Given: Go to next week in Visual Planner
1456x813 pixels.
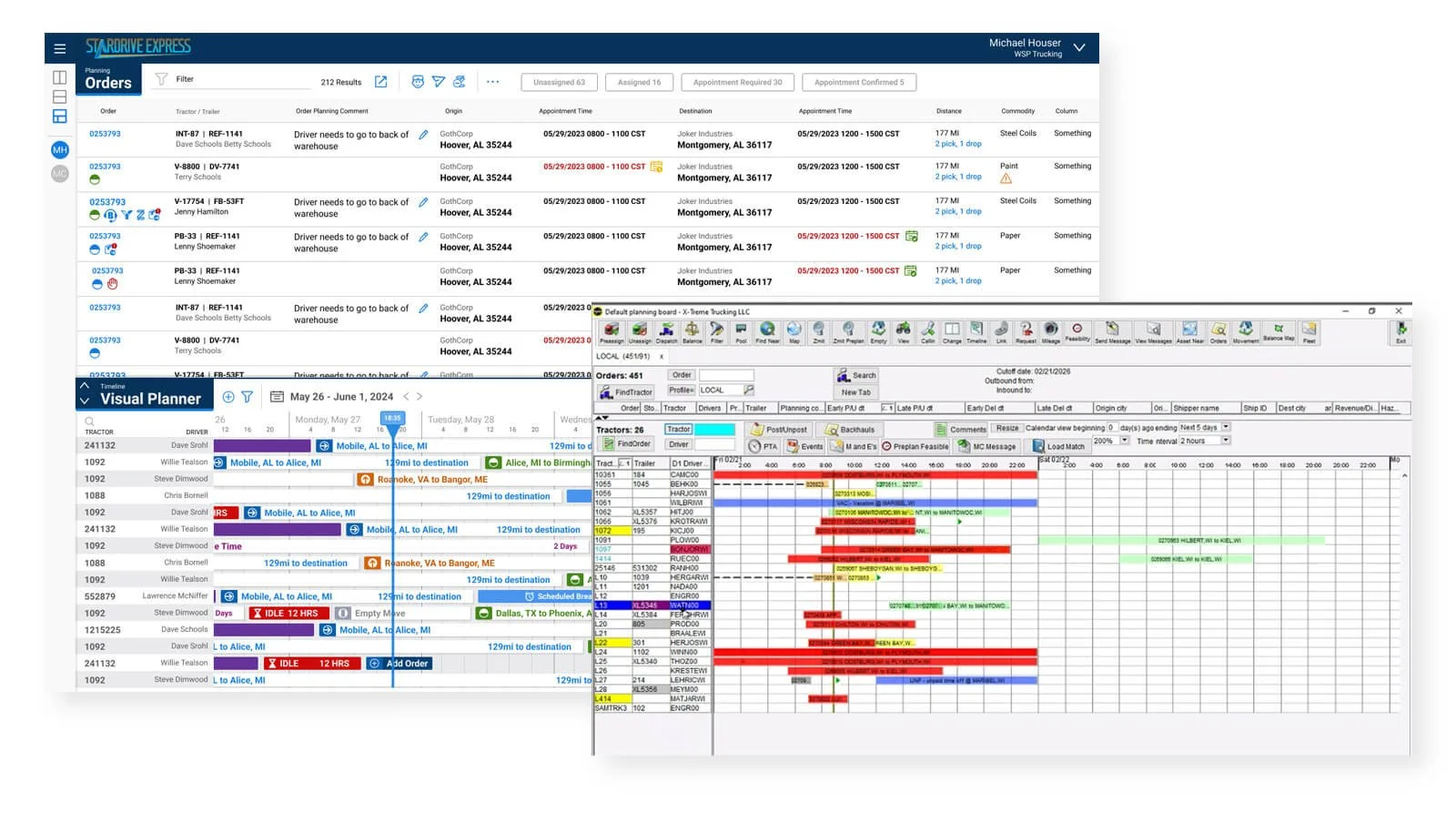Looking at the screenshot, I should [x=420, y=397].
